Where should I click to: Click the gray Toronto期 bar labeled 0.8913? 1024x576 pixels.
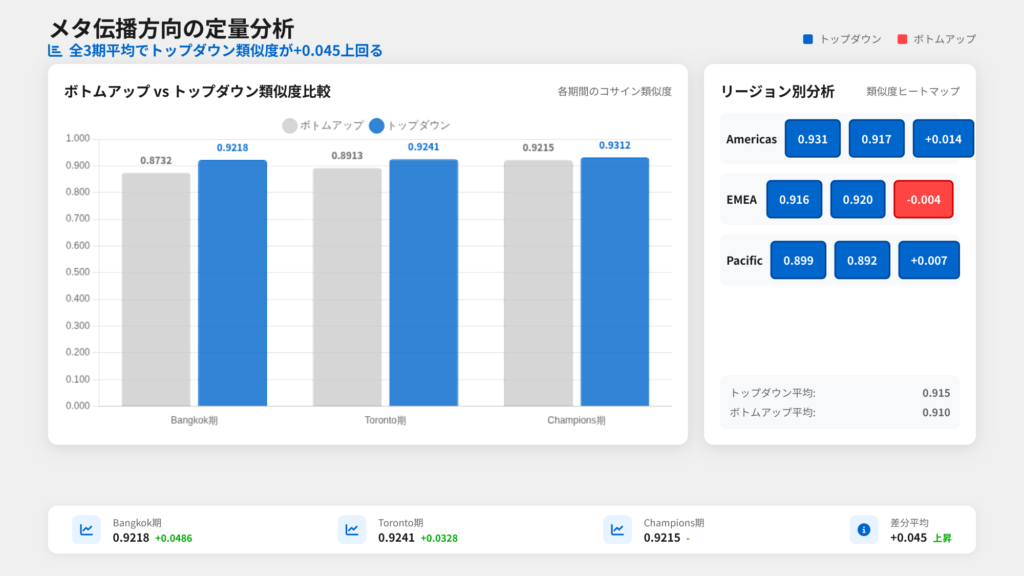click(x=347, y=287)
